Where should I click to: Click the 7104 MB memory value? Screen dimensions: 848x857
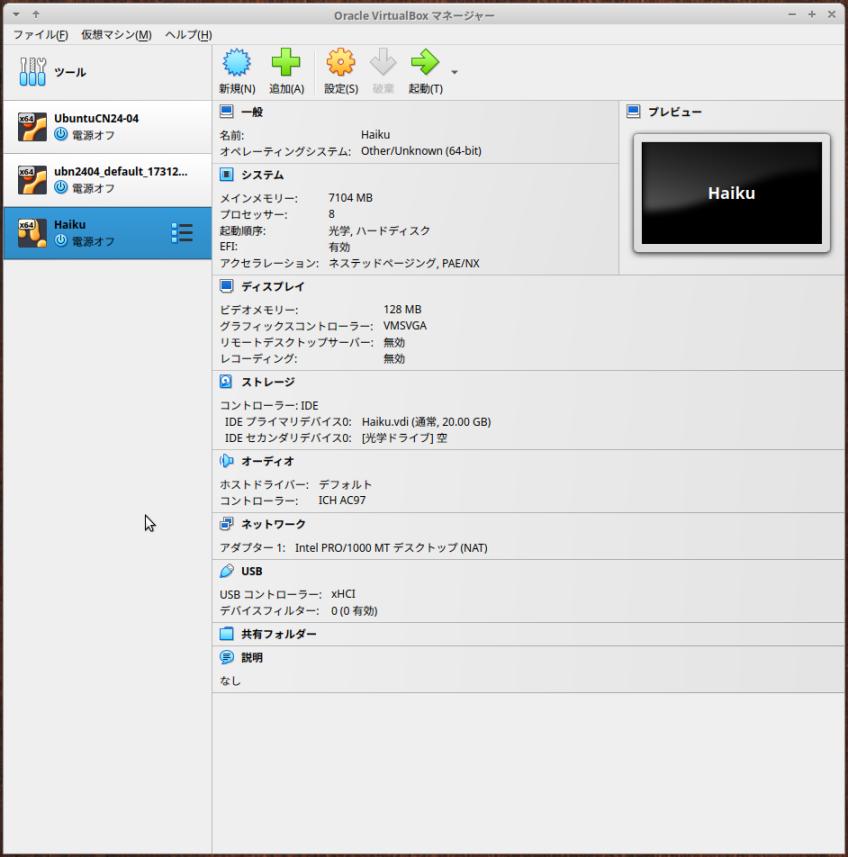click(350, 198)
